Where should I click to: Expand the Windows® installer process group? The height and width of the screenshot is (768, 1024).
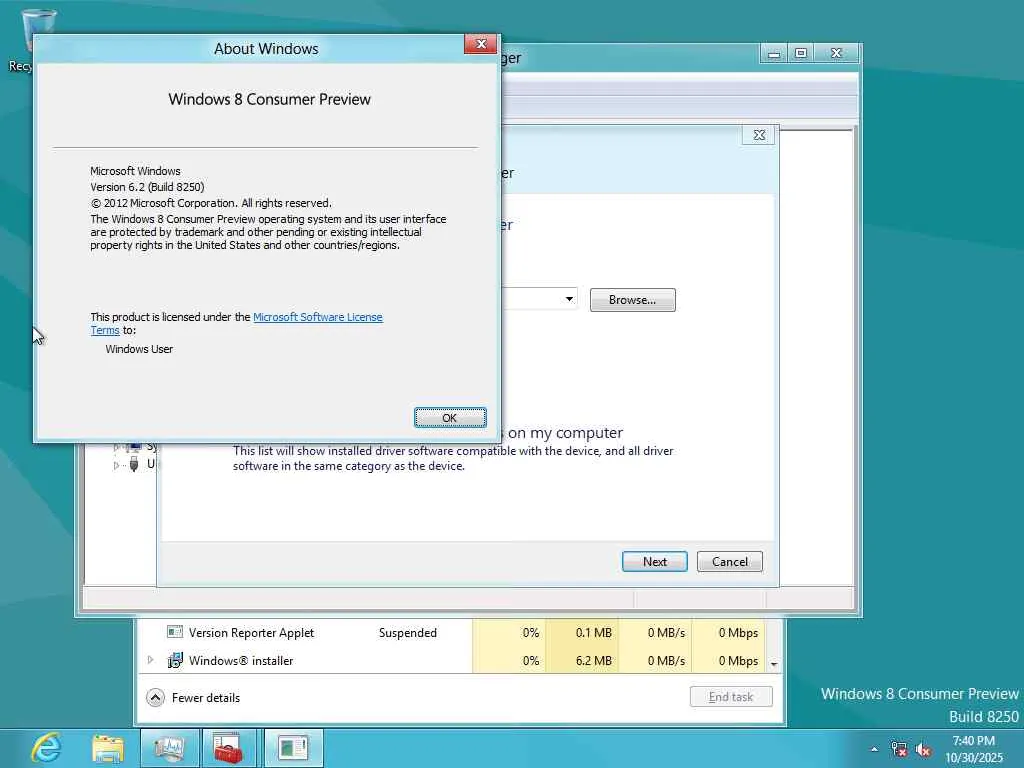point(151,660)
